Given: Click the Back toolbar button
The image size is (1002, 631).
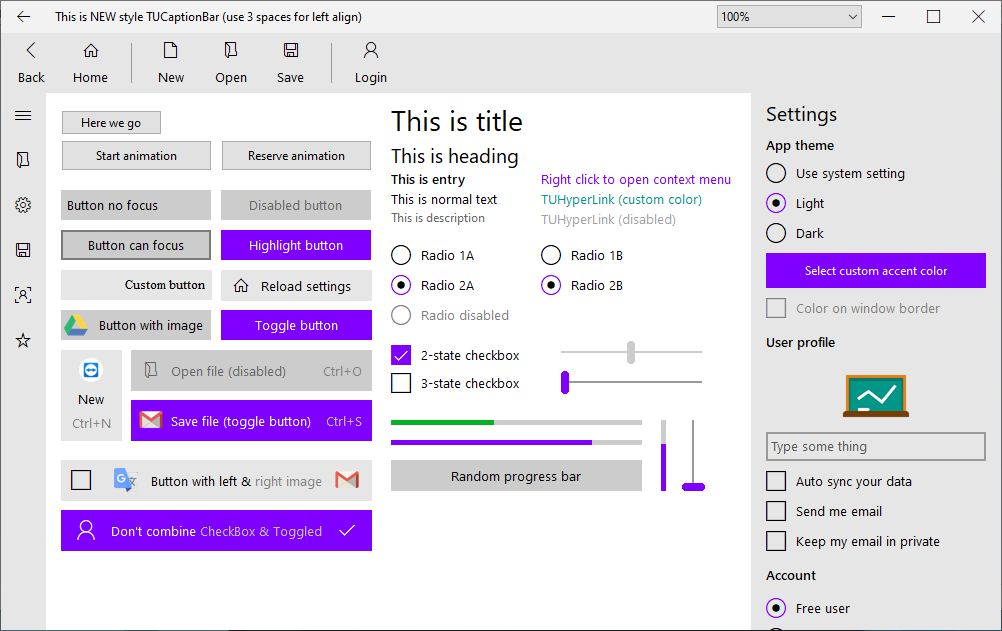Looking at the screenshot, I should click(31, 63).
